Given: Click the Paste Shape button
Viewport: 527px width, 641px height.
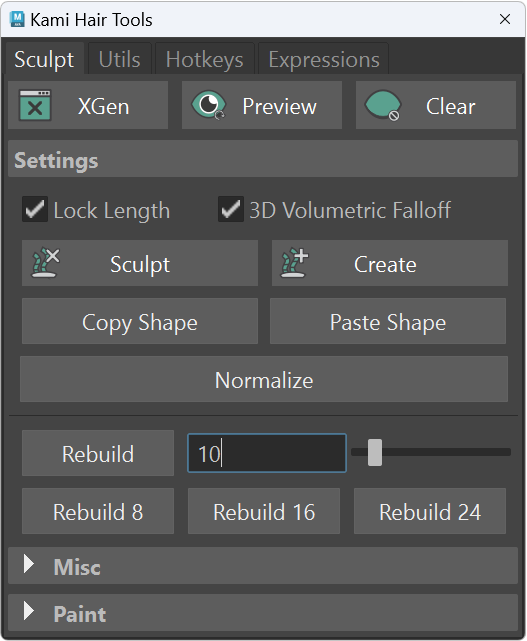Looking at the screenshot, I should tap(388, 321).
